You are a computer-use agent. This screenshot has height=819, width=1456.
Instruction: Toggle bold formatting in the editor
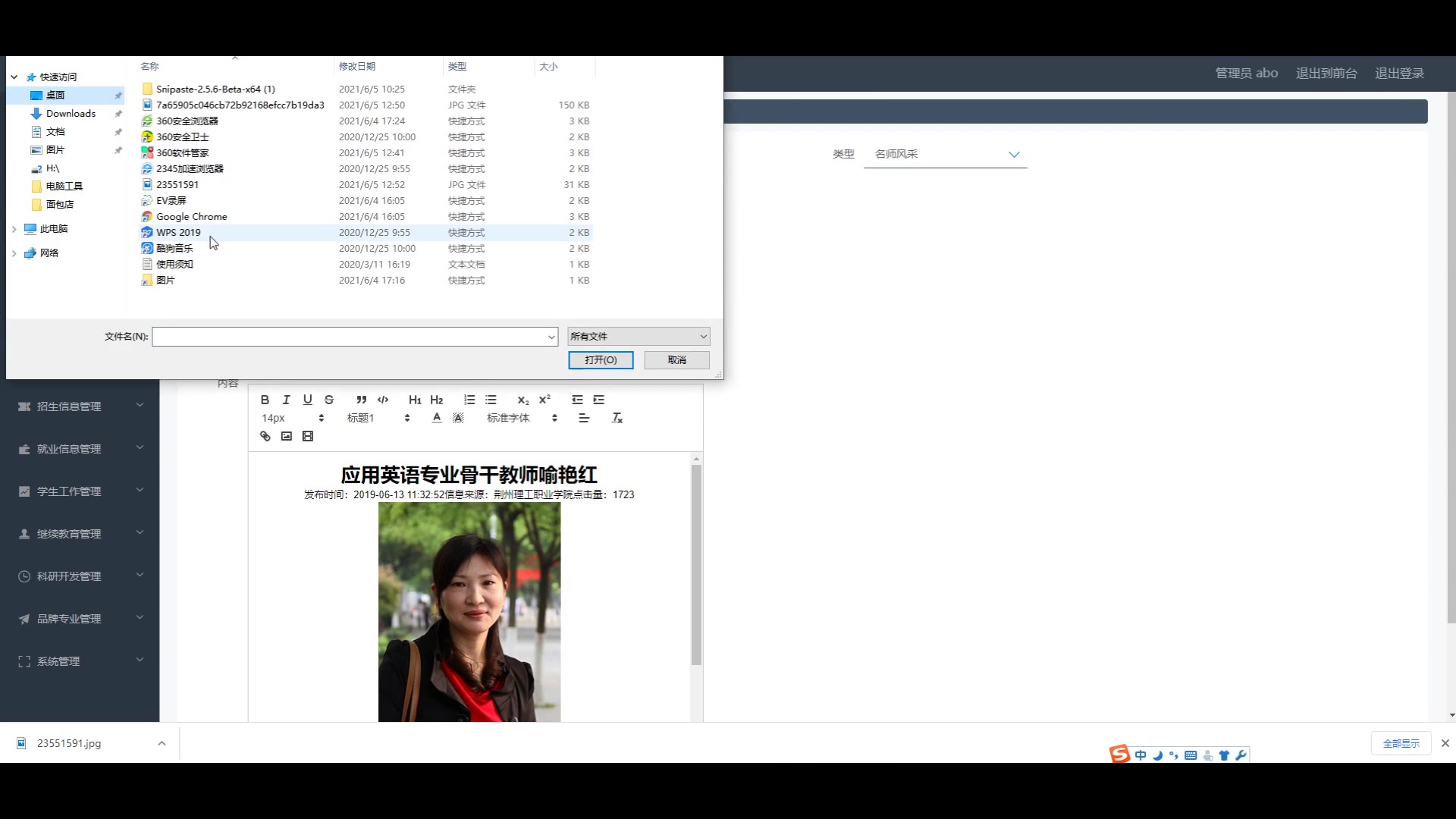[x=265, y=400]
